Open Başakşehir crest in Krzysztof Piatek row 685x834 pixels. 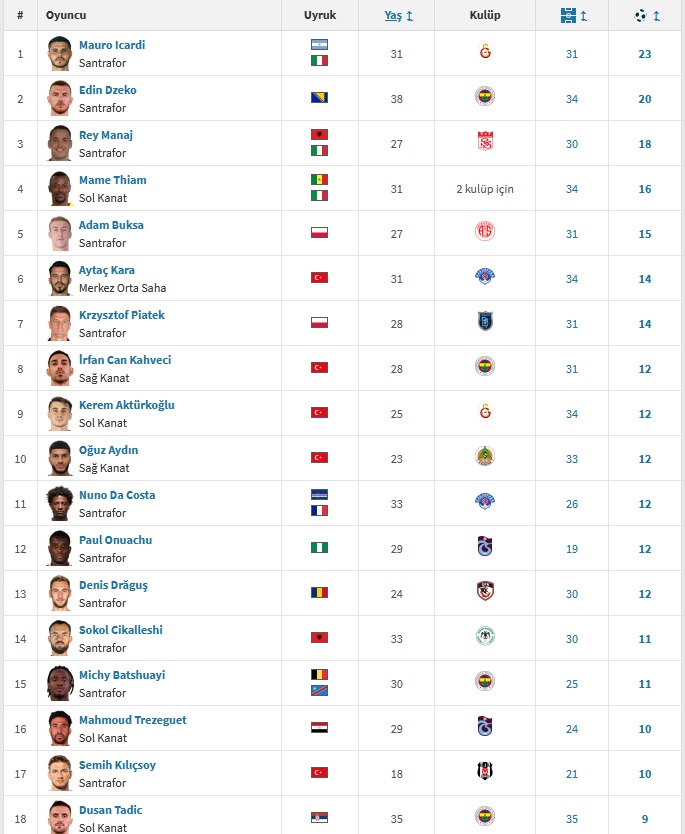coord(485,321)
